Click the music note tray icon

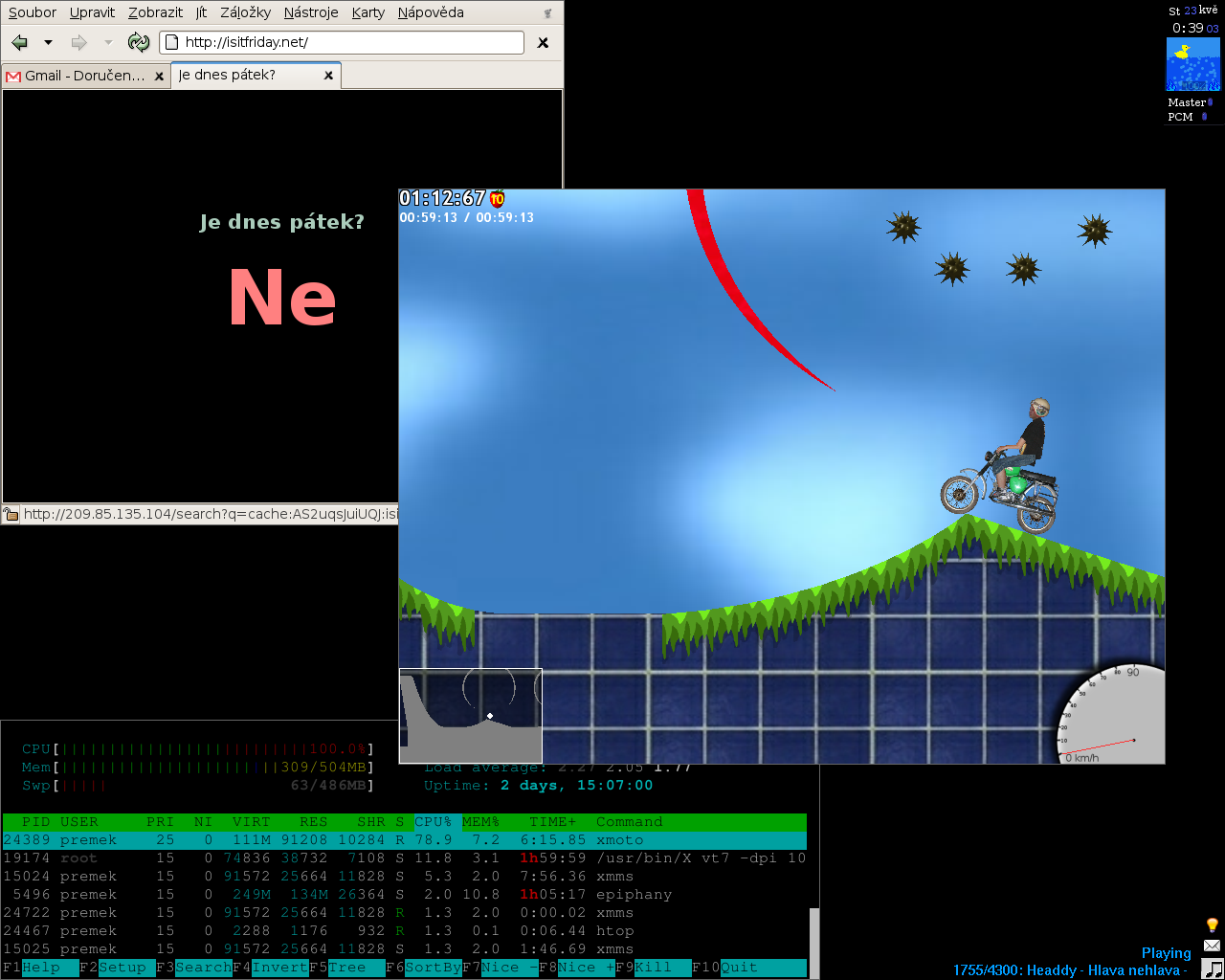(x=1212, y=969)
